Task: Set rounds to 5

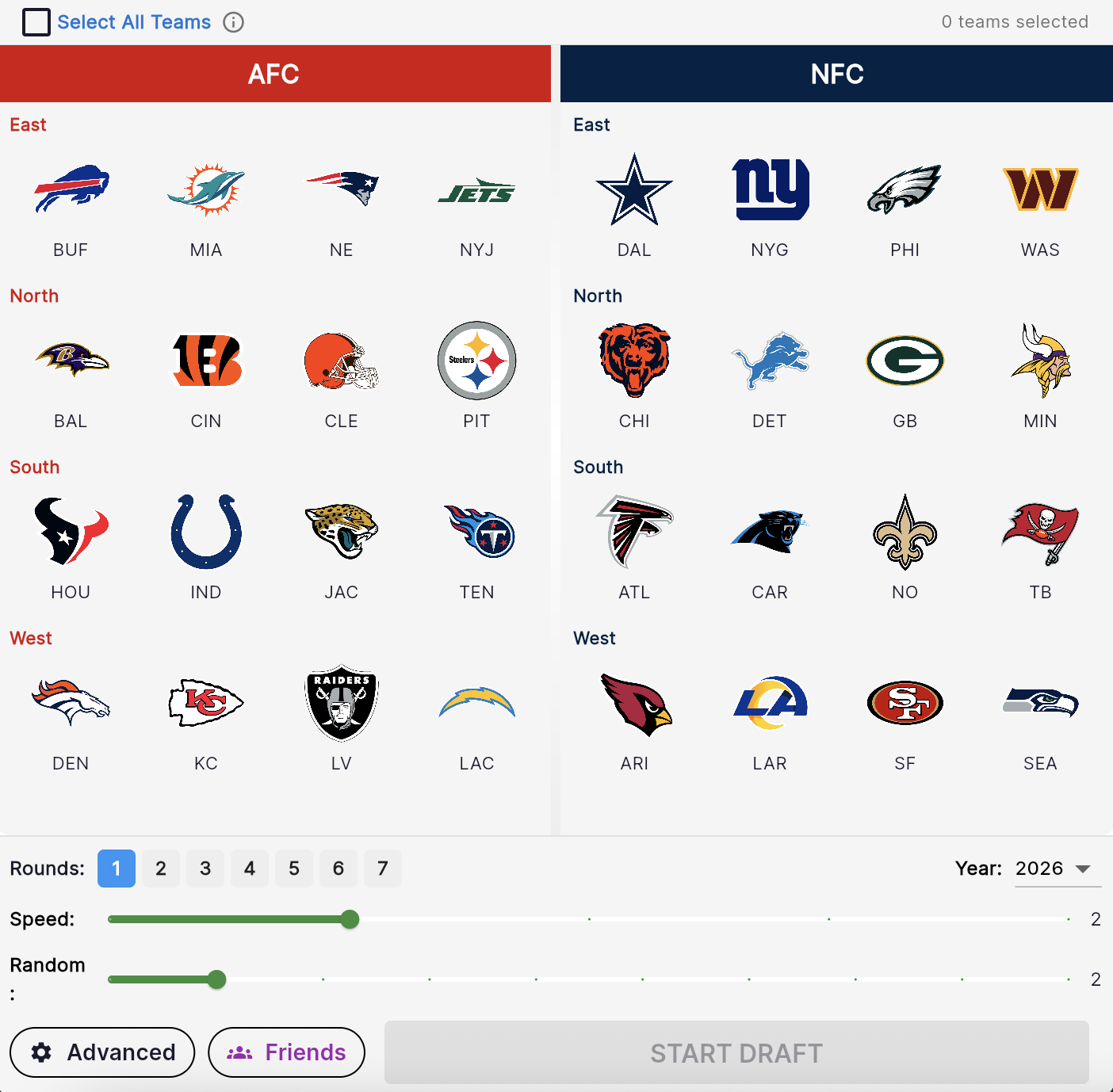Action: pyautogui.click(x=294, y=869)
